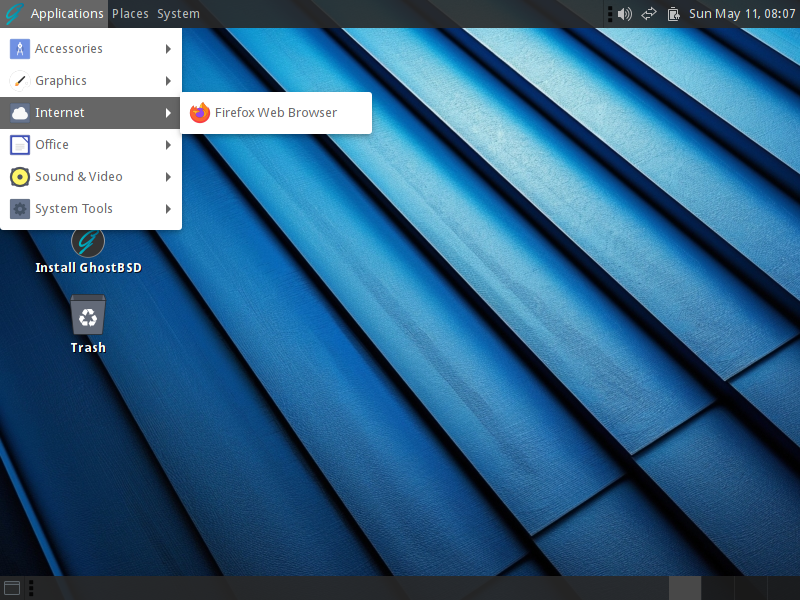Open the clock showing Sun May 11, 08:07
This screenshot has width=800, height=600.
pos(742,14)
